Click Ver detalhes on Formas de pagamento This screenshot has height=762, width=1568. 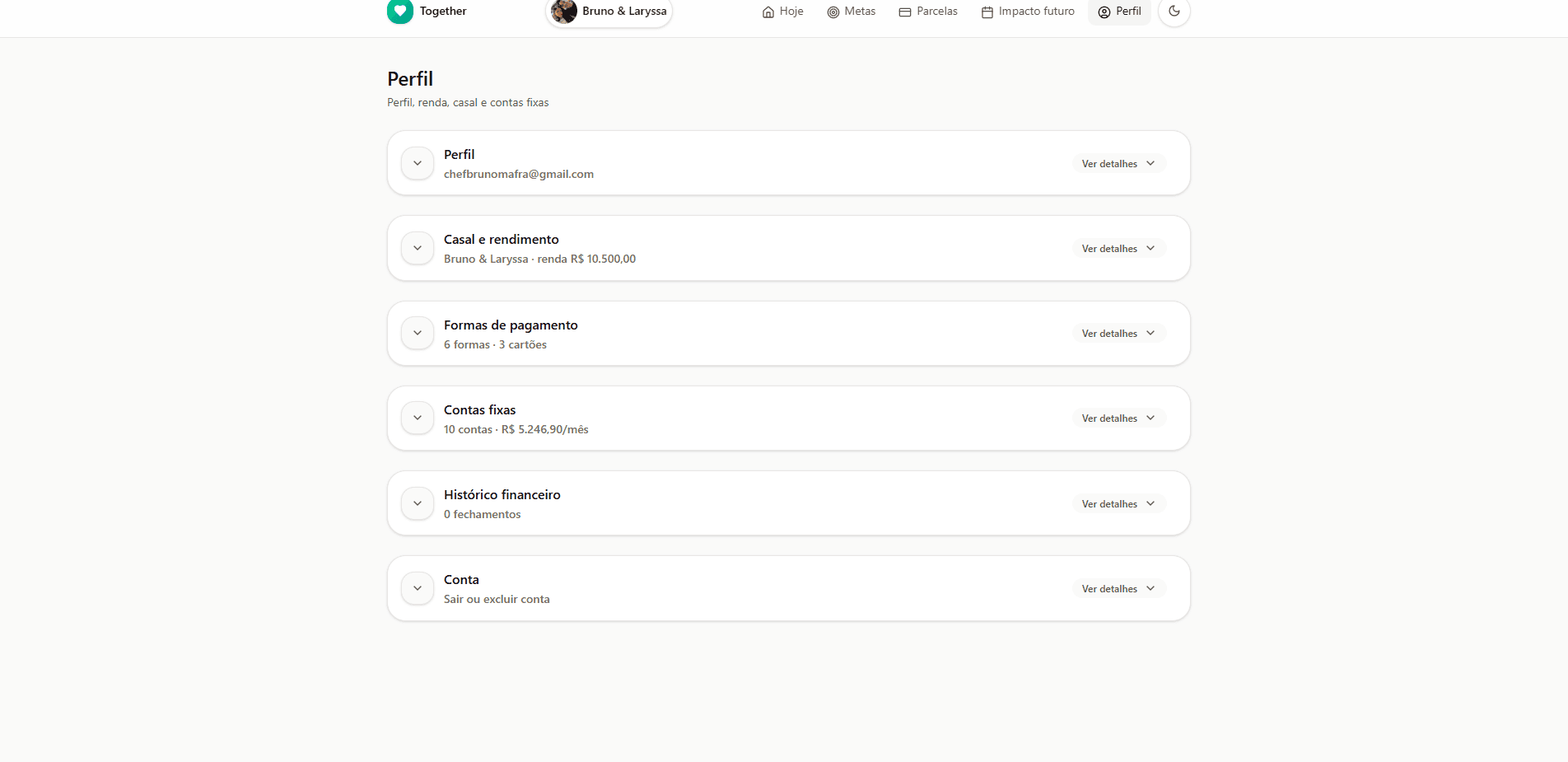point(1118,334)
